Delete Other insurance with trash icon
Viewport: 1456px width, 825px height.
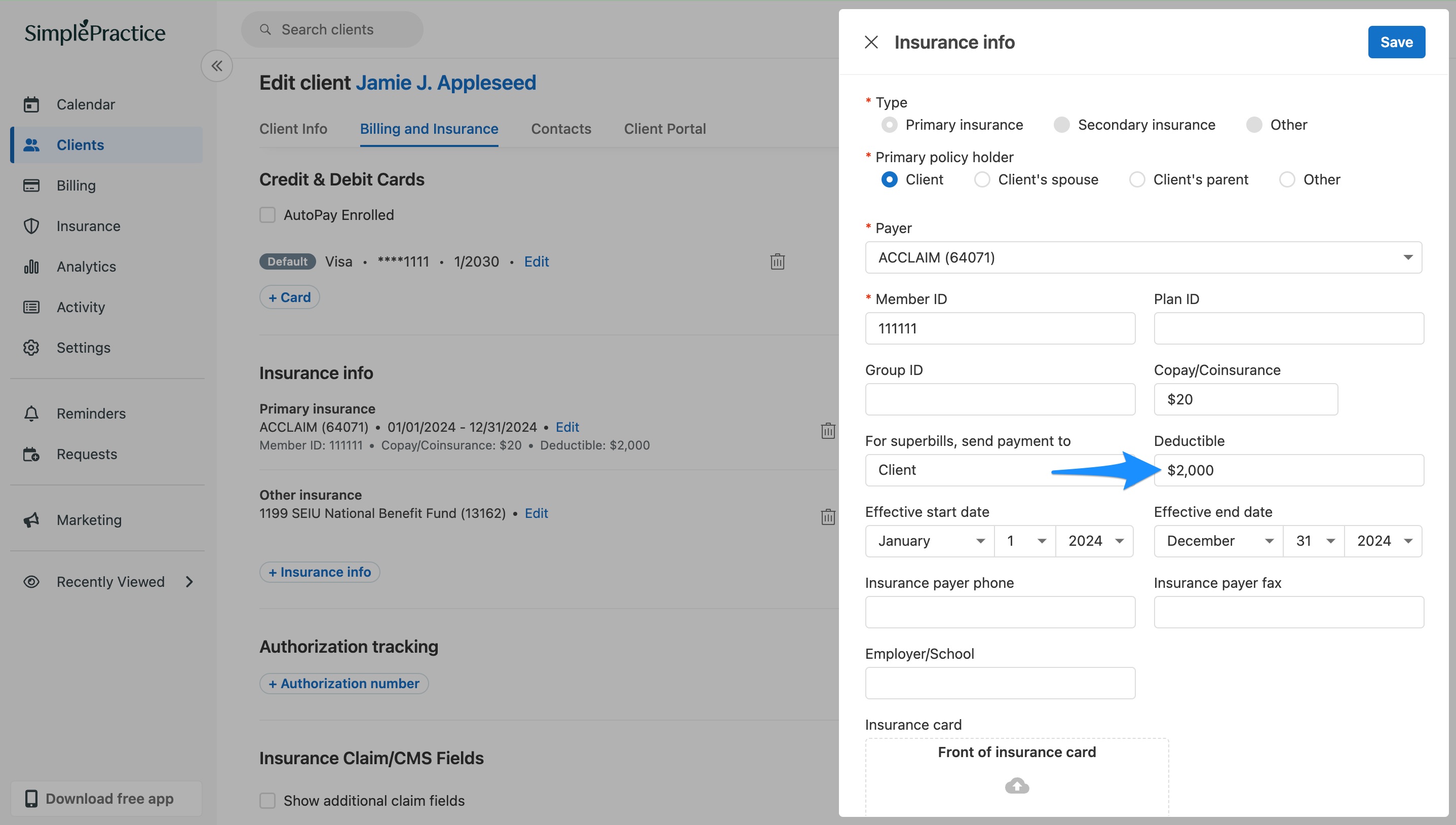[827, 517]
